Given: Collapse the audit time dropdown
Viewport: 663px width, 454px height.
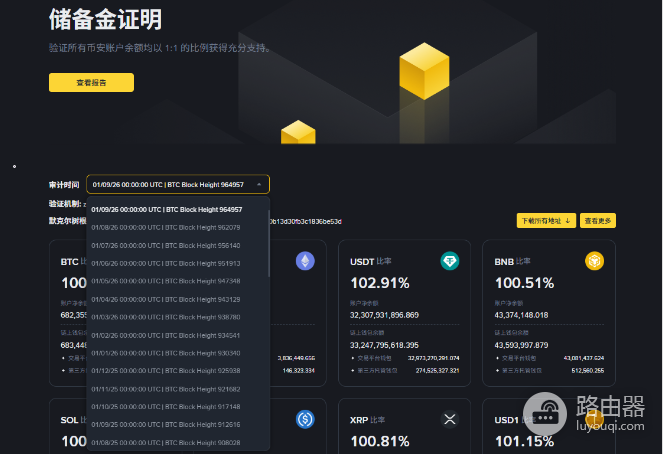Looking at the screenshot, I should point(178,184).
